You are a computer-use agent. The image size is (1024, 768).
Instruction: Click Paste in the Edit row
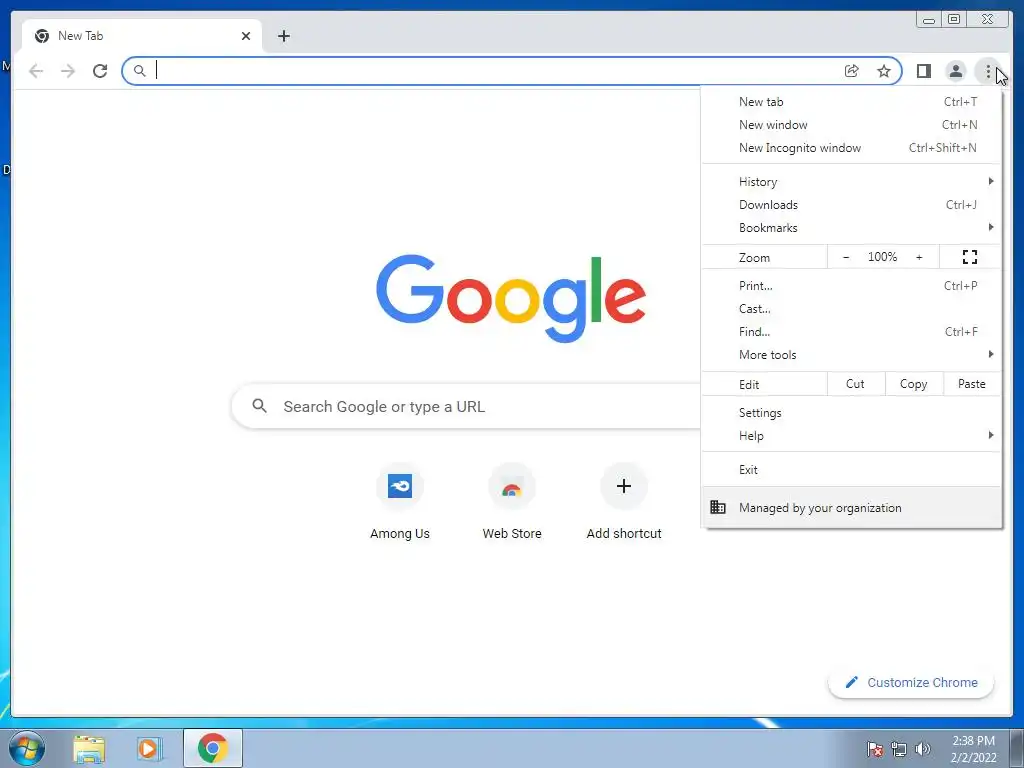[x=972, y=384]
